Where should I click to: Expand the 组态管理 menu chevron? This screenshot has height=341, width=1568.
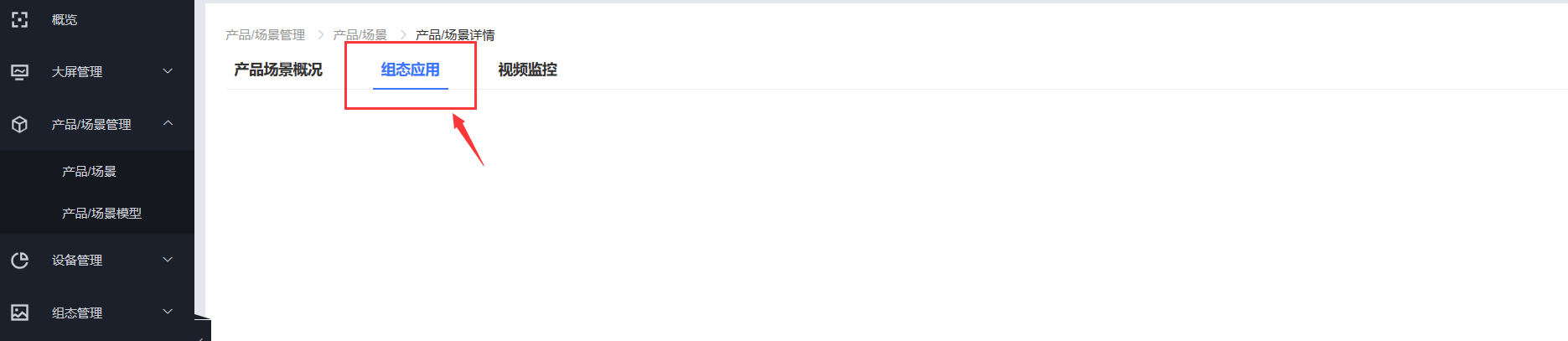tap(168, 312)
